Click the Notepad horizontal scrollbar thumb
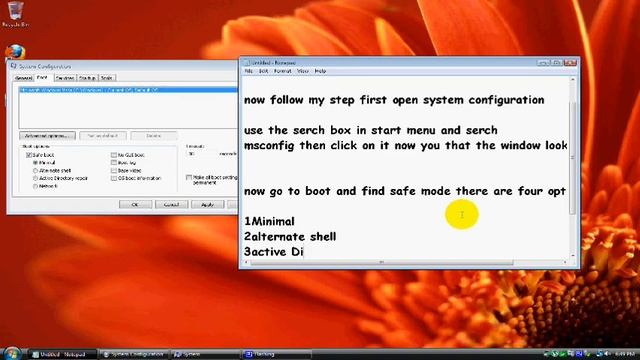The height and width of the screenshot is (360, 640). 381,262
